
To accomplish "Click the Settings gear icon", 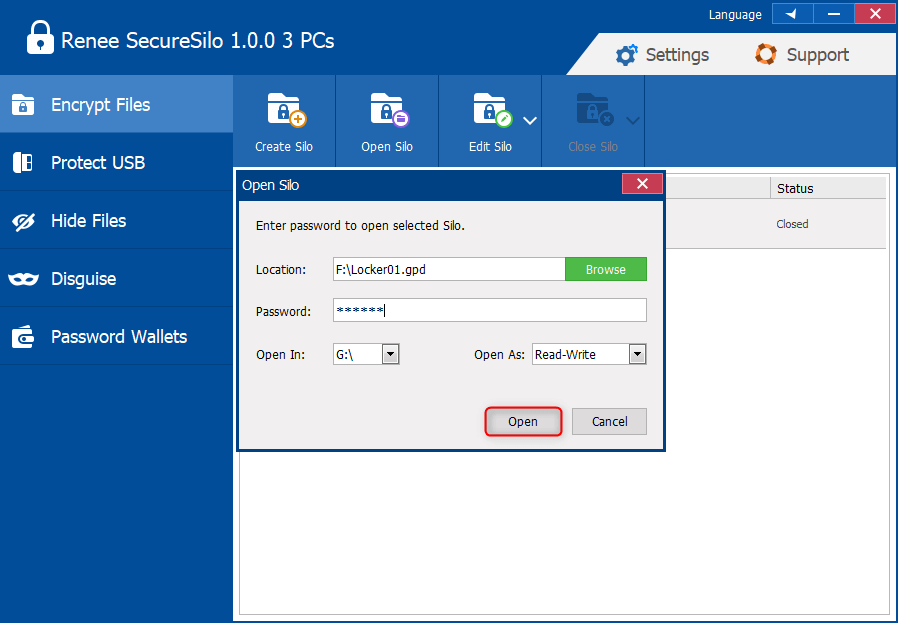I will click(626, 55).
